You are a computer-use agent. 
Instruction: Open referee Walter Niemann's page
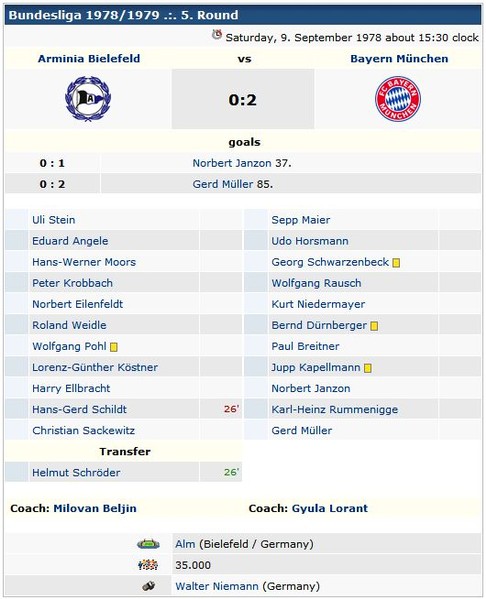[x=217, y=586]
